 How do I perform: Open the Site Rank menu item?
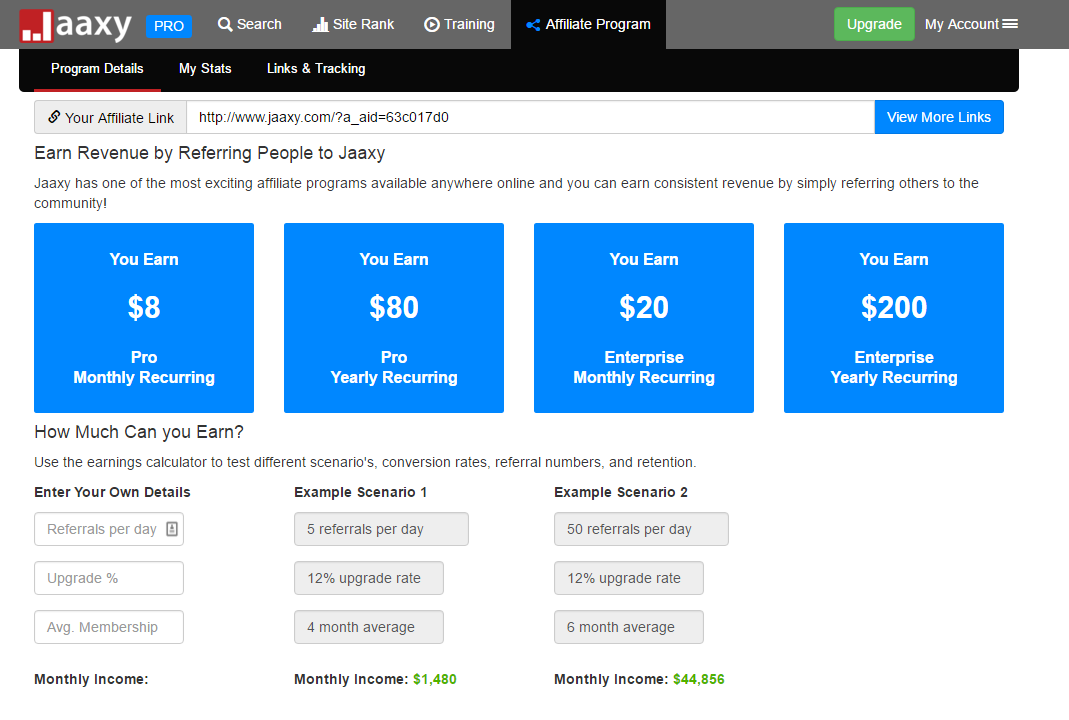tap(353, 25)
